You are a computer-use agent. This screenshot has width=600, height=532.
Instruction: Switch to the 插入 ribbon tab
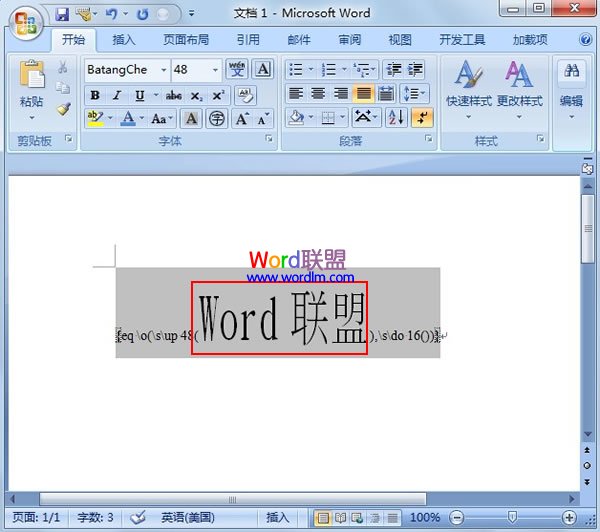point(124,40)
